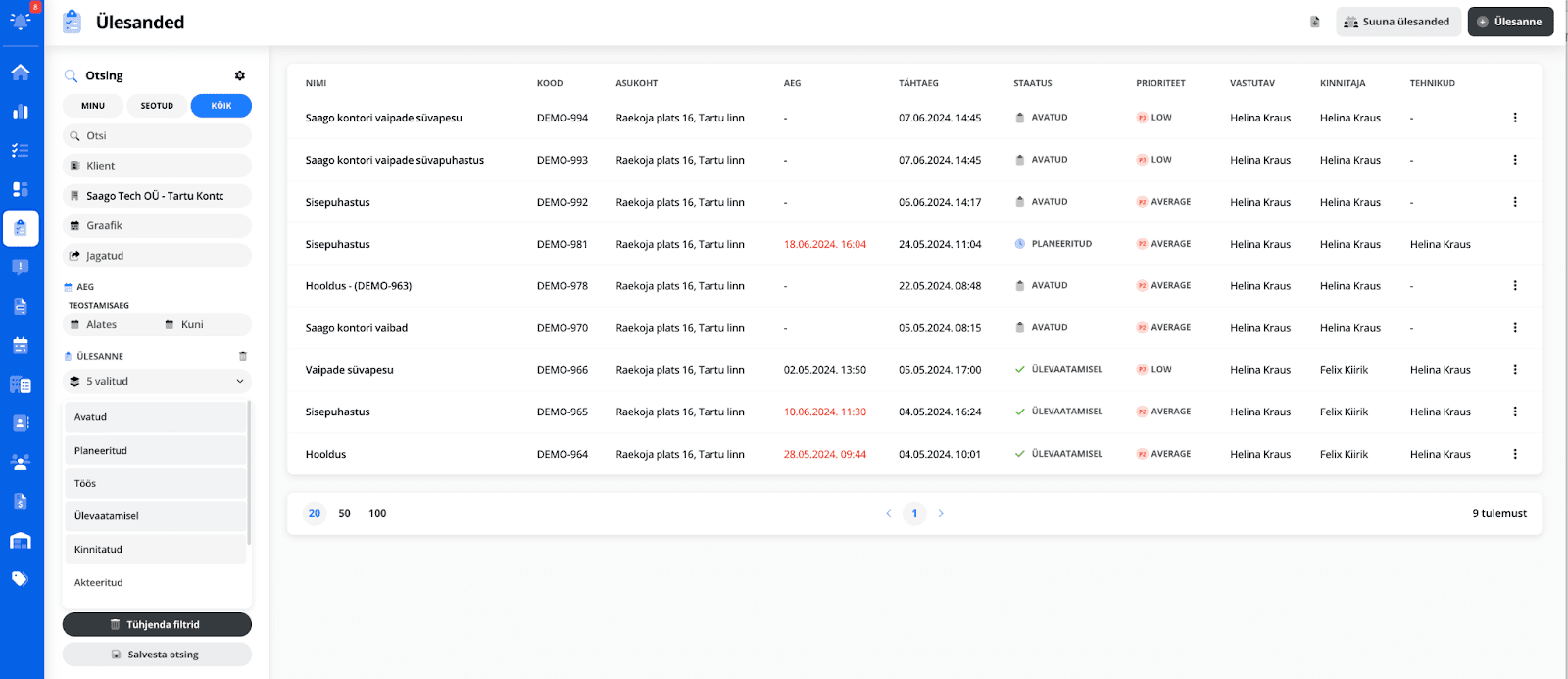
Task: Show 20 results per page
Action: 315,513
